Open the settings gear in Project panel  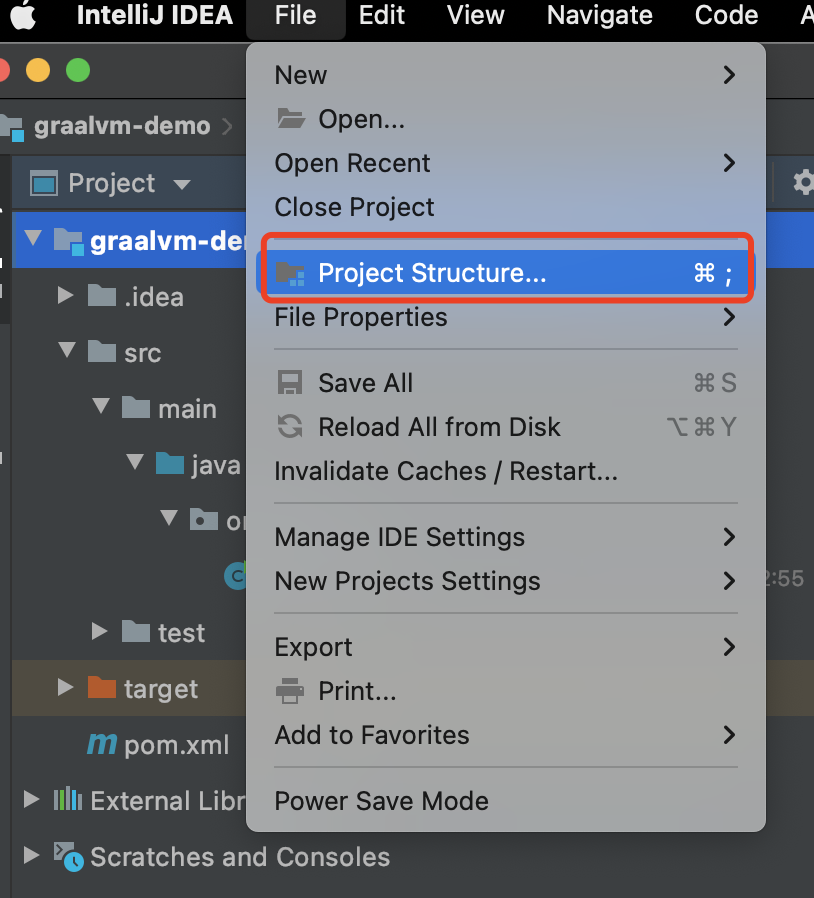click(x=803, y=183)
